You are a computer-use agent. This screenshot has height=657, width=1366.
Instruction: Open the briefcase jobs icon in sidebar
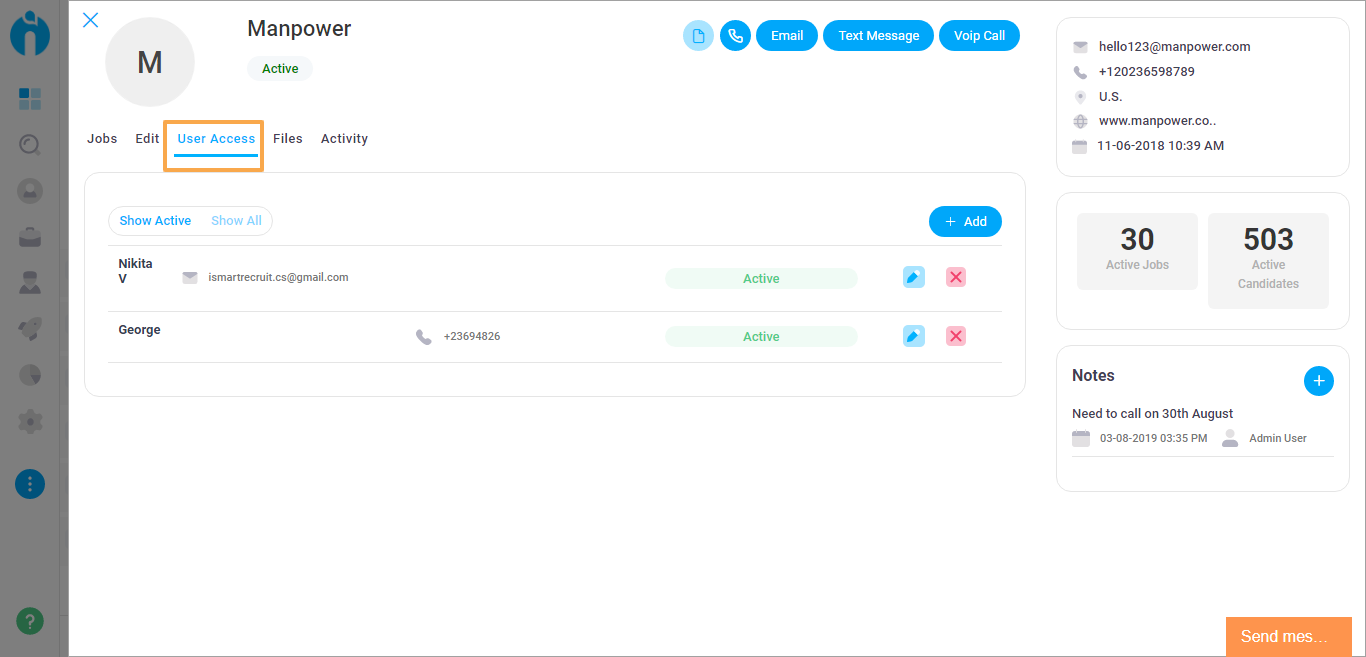(x=30, y=237)
